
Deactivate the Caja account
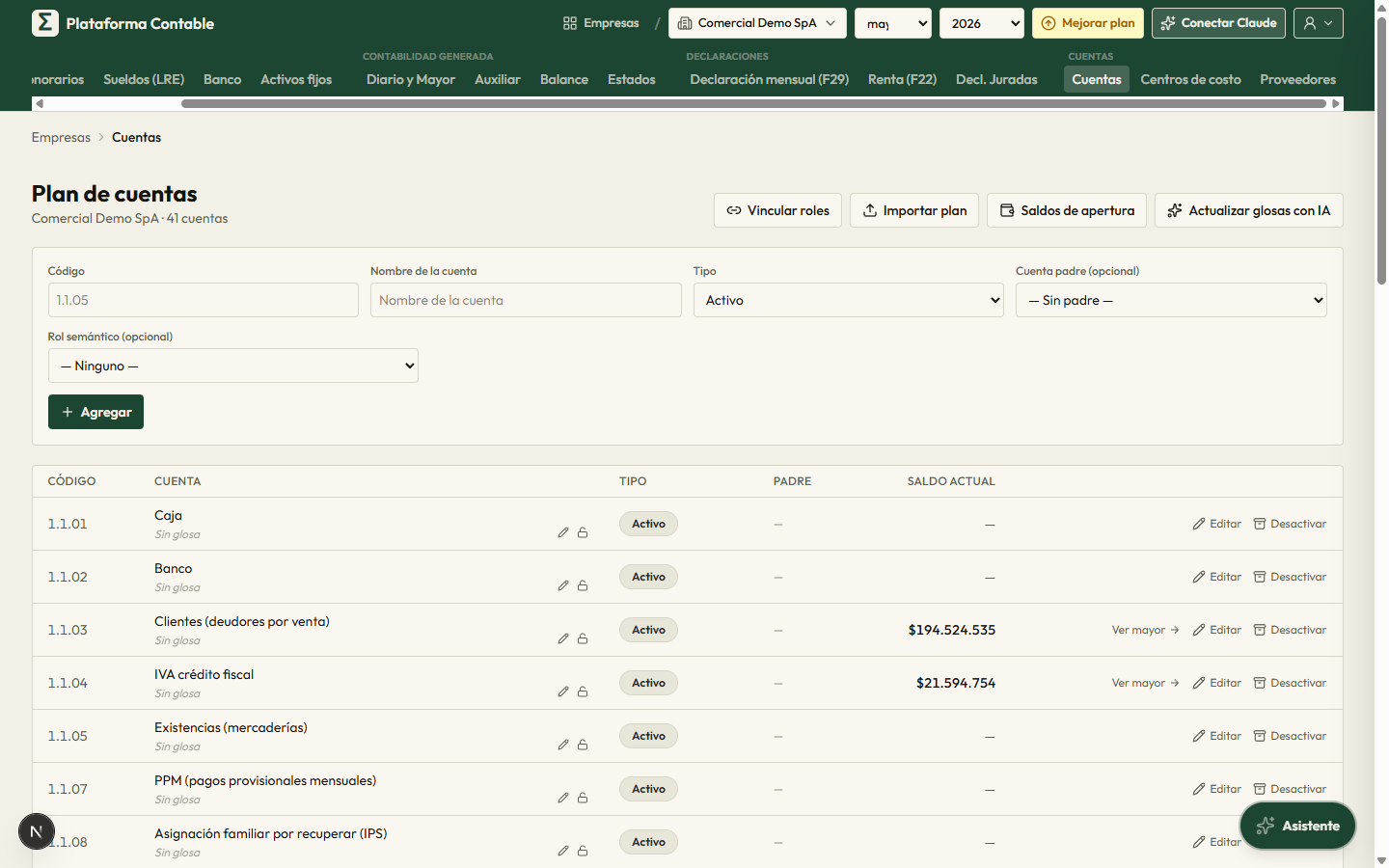click(1290, 524)
